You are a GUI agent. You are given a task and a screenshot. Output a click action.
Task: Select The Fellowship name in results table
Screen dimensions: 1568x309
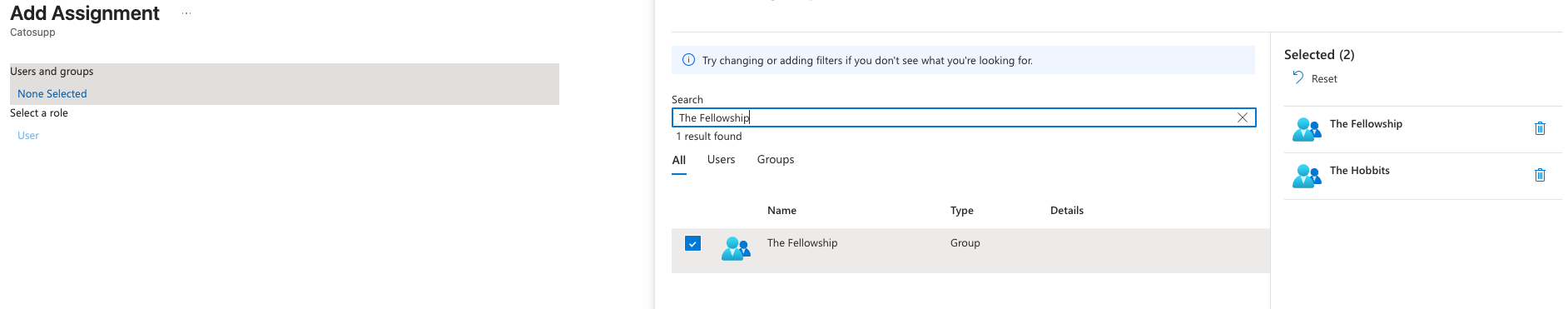click(802, 242)
